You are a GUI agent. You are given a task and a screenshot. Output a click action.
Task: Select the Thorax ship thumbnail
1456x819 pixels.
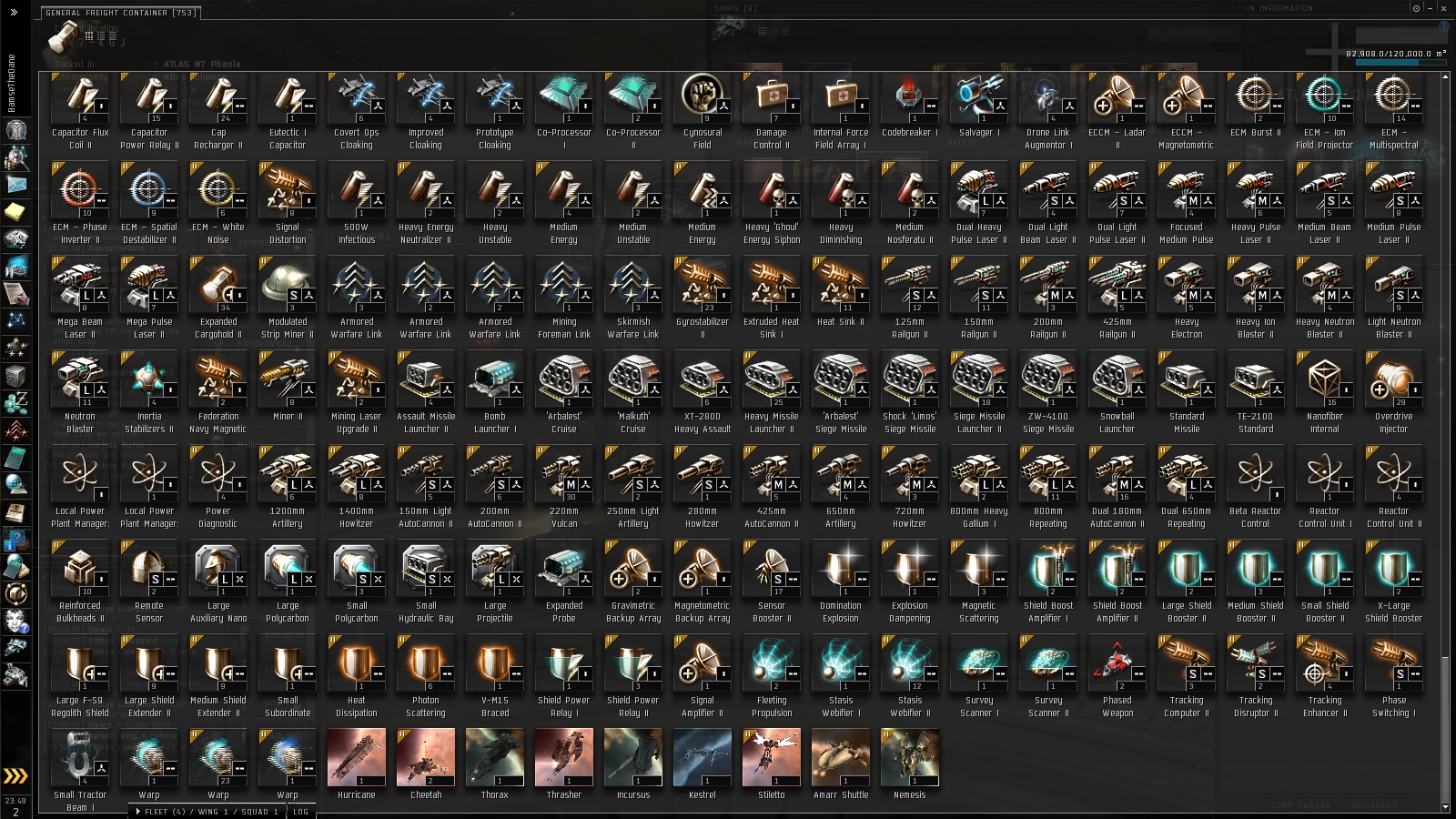tap(495, 757)
